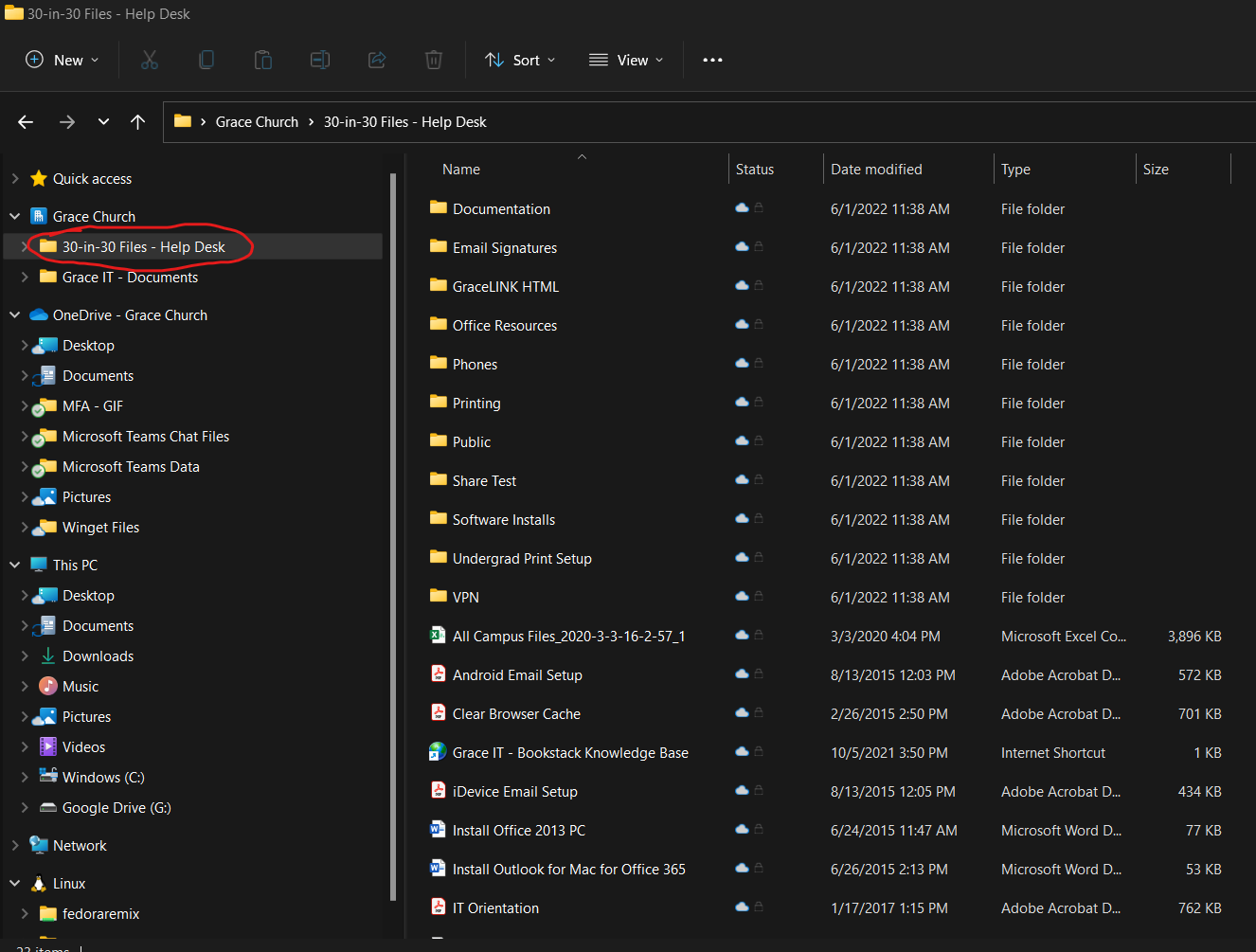
Task: Click the Videos icon under This PC
Action: pyautogui.click(x=48, y=746)
